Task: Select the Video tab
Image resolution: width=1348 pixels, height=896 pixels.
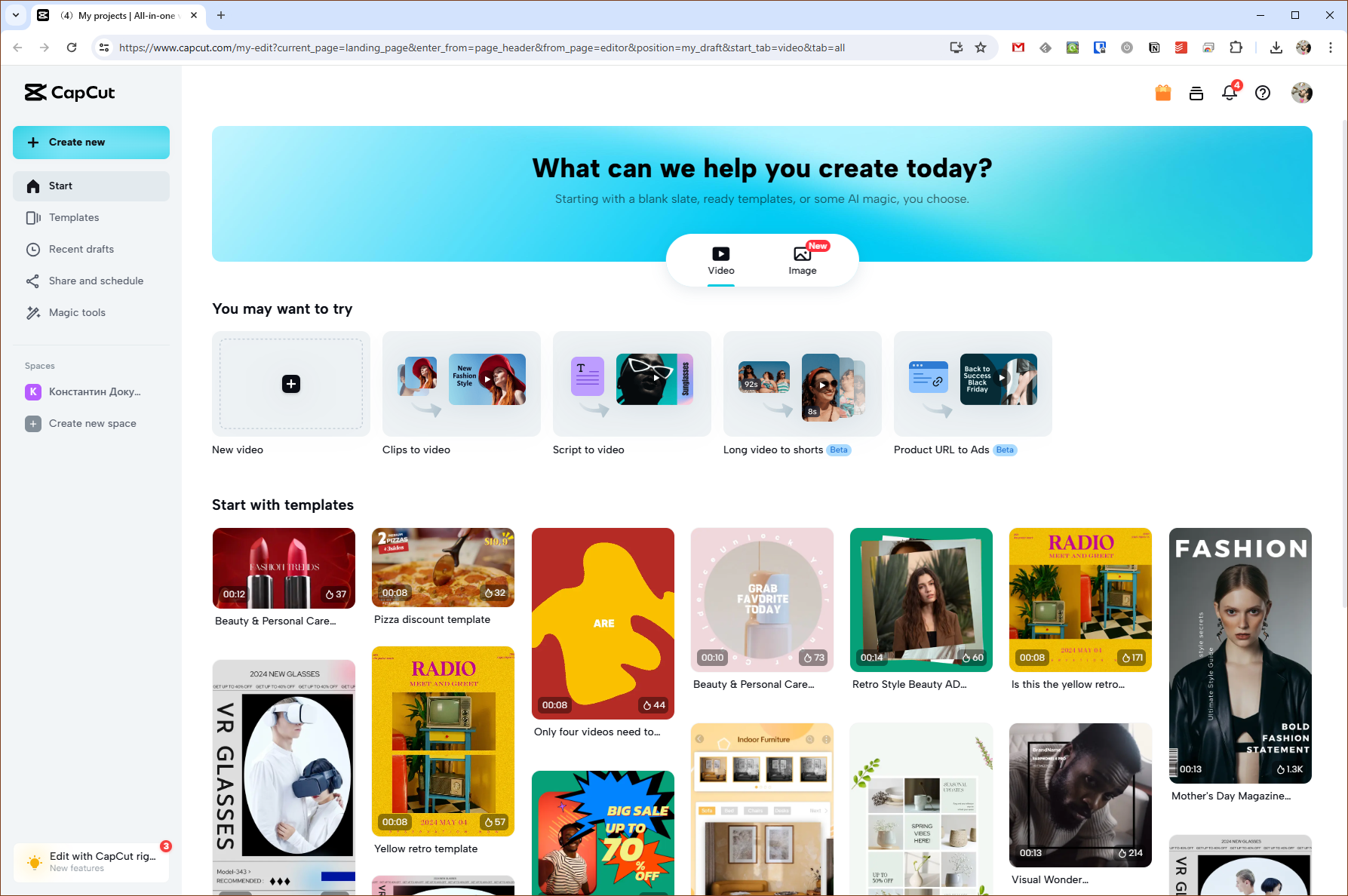Action: coord(721,261)
